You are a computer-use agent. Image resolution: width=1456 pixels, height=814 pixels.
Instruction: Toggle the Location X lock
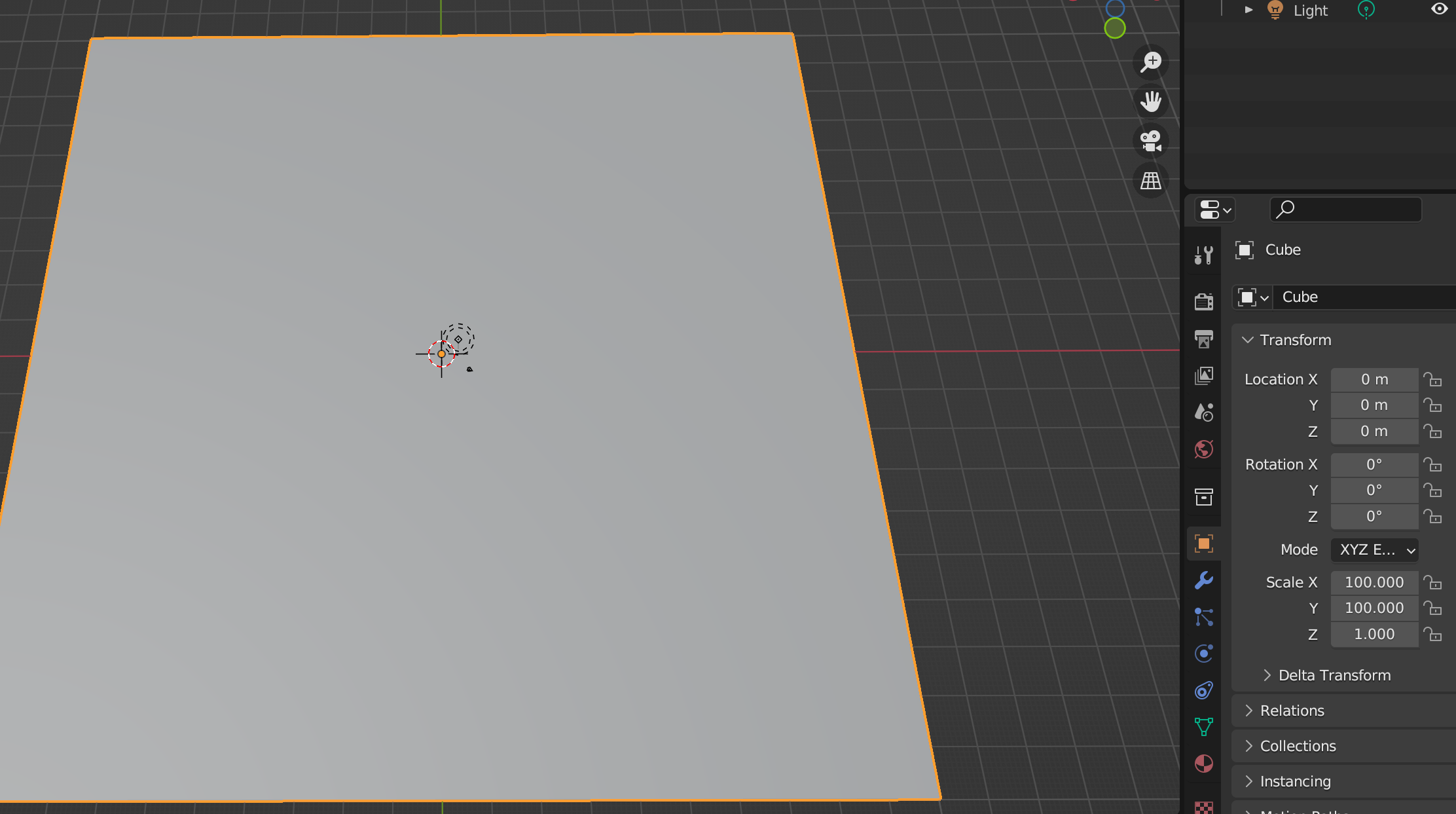[1432, 380]
